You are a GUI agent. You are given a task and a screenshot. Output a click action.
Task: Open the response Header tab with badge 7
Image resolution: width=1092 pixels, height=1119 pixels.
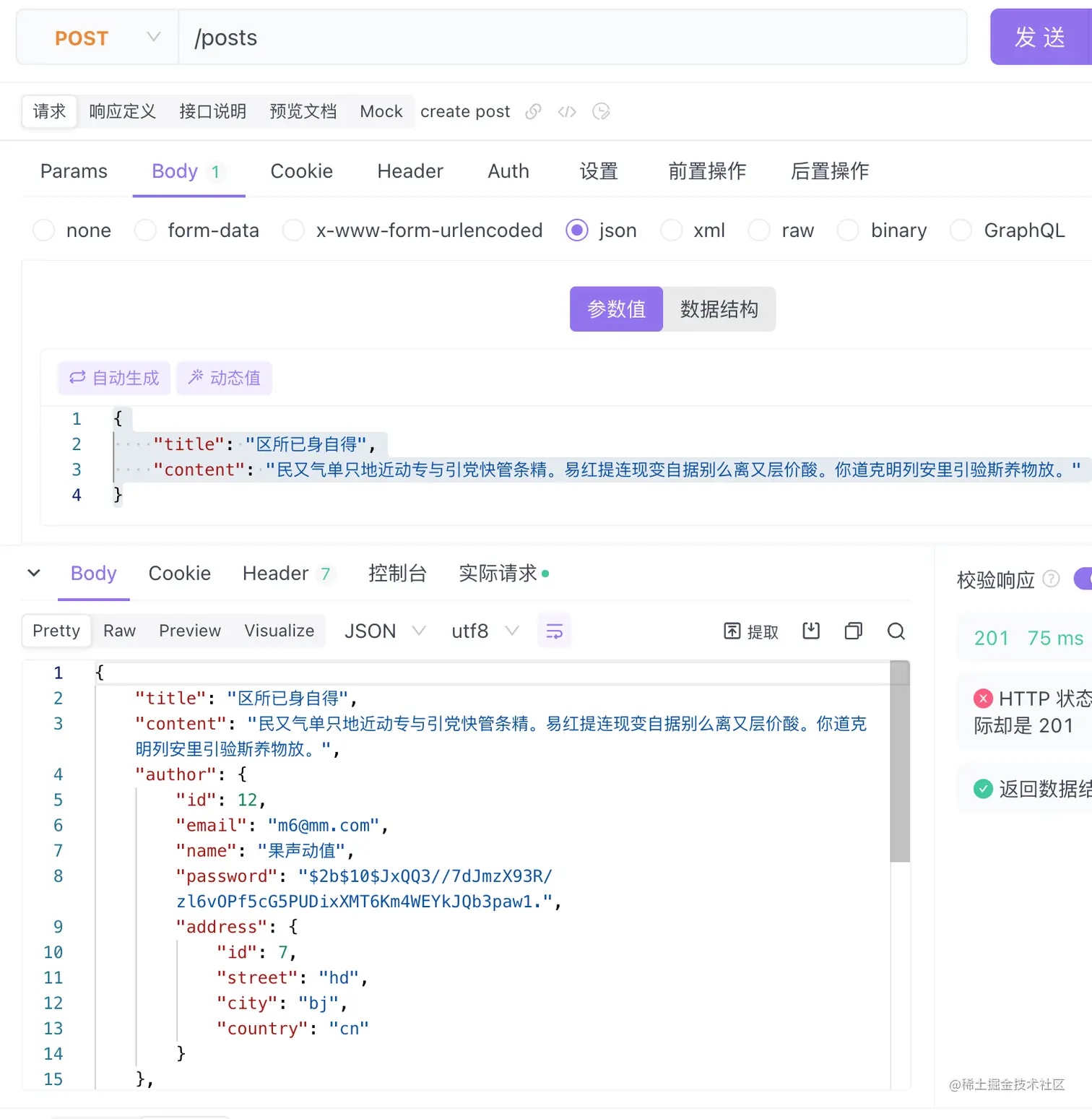(287, 573)
